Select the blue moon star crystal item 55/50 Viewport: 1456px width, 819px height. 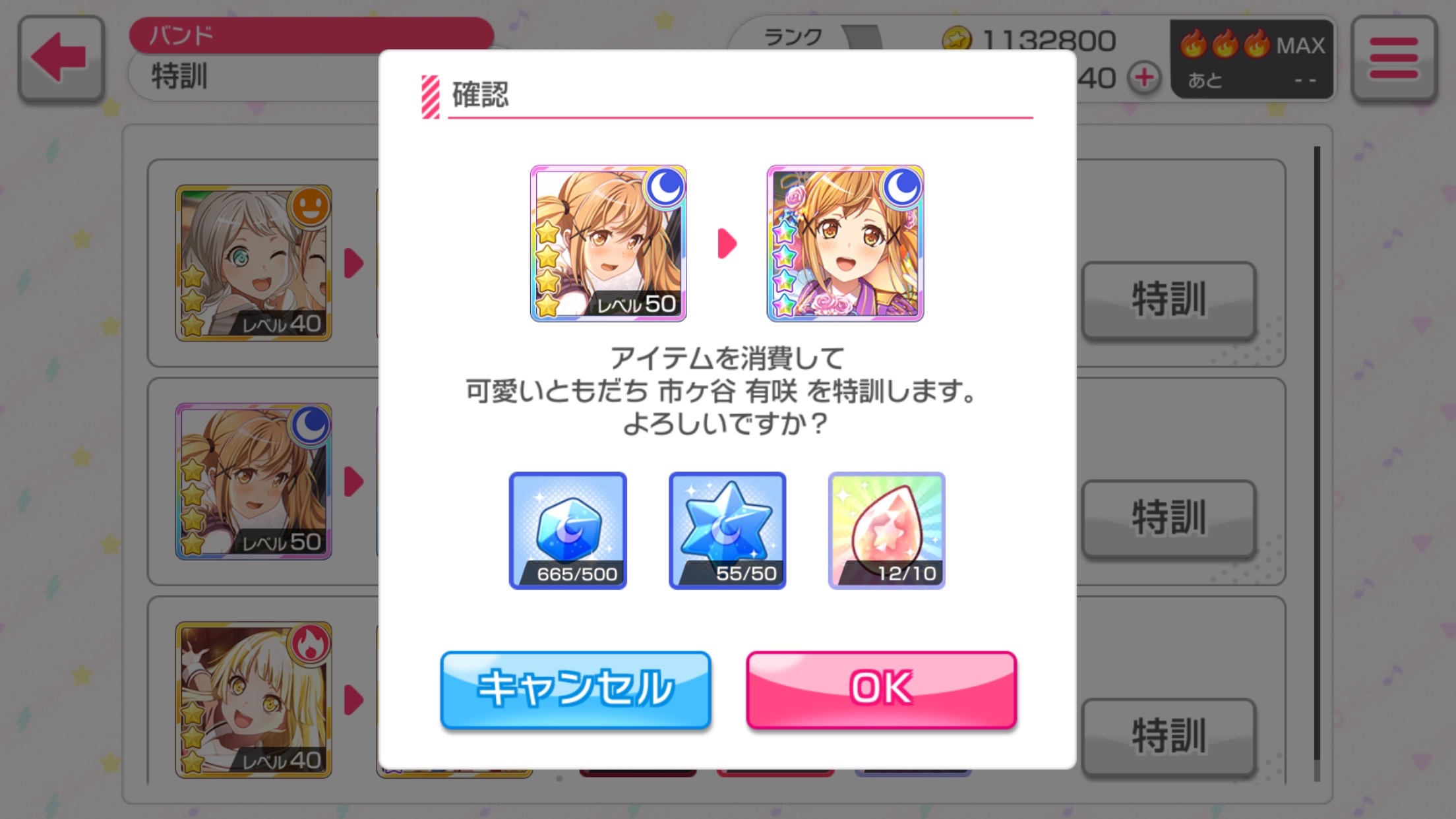click(x=727, y=530)
